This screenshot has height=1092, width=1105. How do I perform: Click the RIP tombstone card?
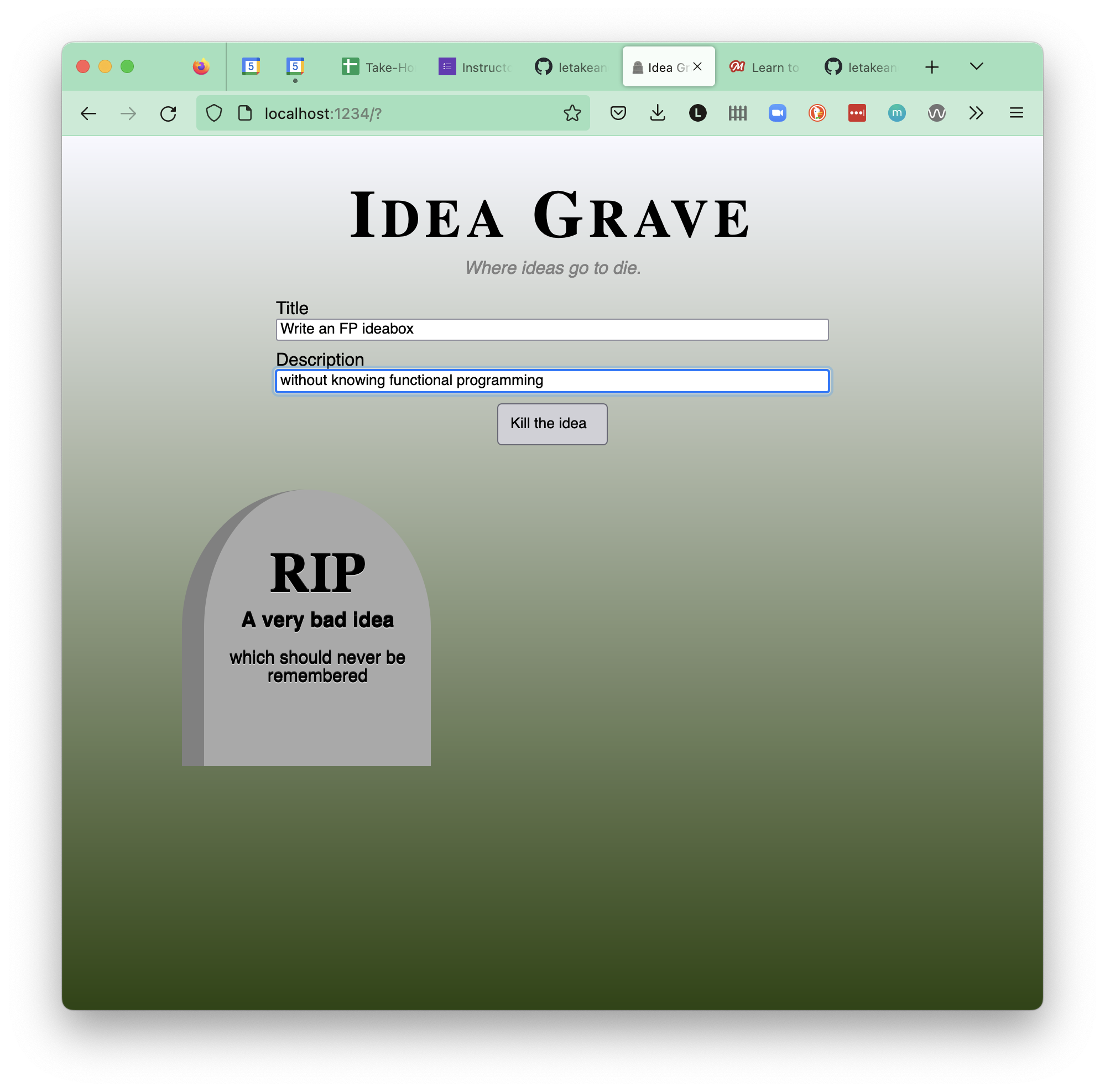[x=316, y=629]
